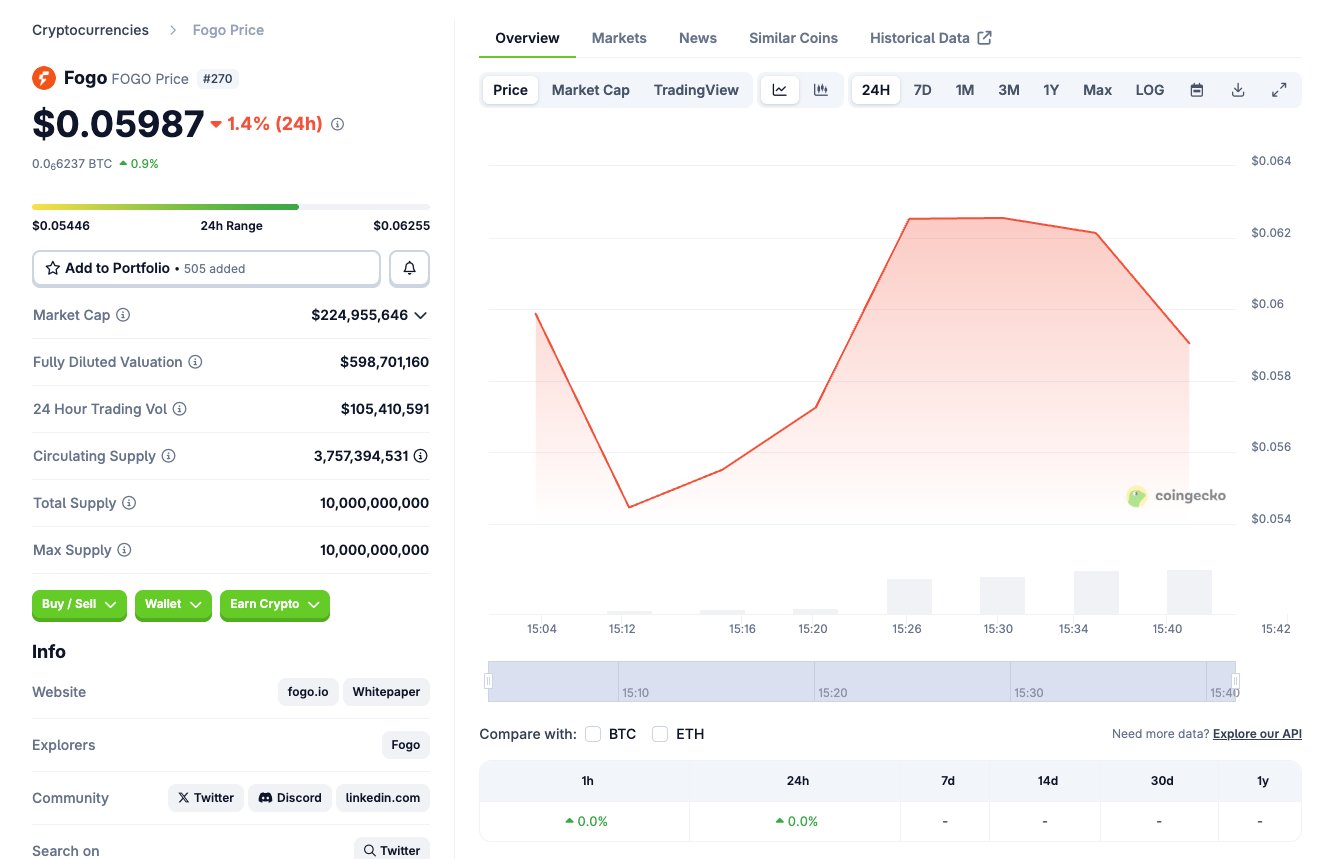Open the calendar date range picker
This screenshot has height=859, width=1329.
coord(1197,90)
